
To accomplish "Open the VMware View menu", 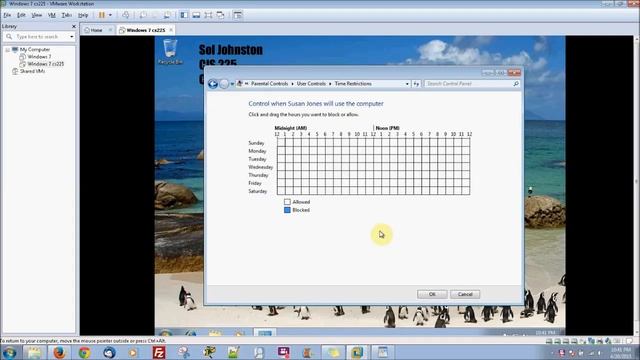I will pos(37,15).
